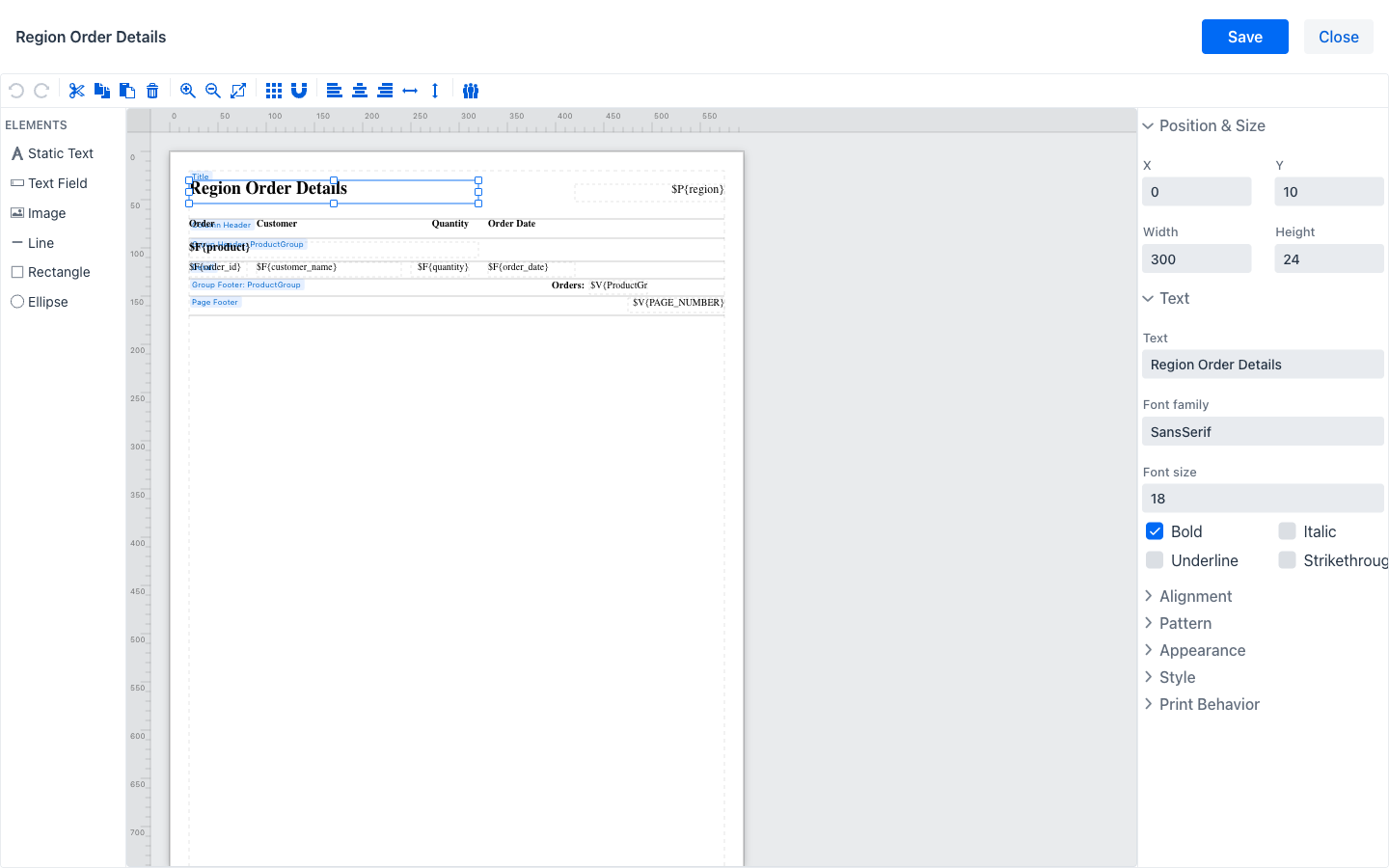The height and width of the screenshot is (868, 1389).
Task: Copy the selected element
Action: pyautogui.click(x=102, y=91)
